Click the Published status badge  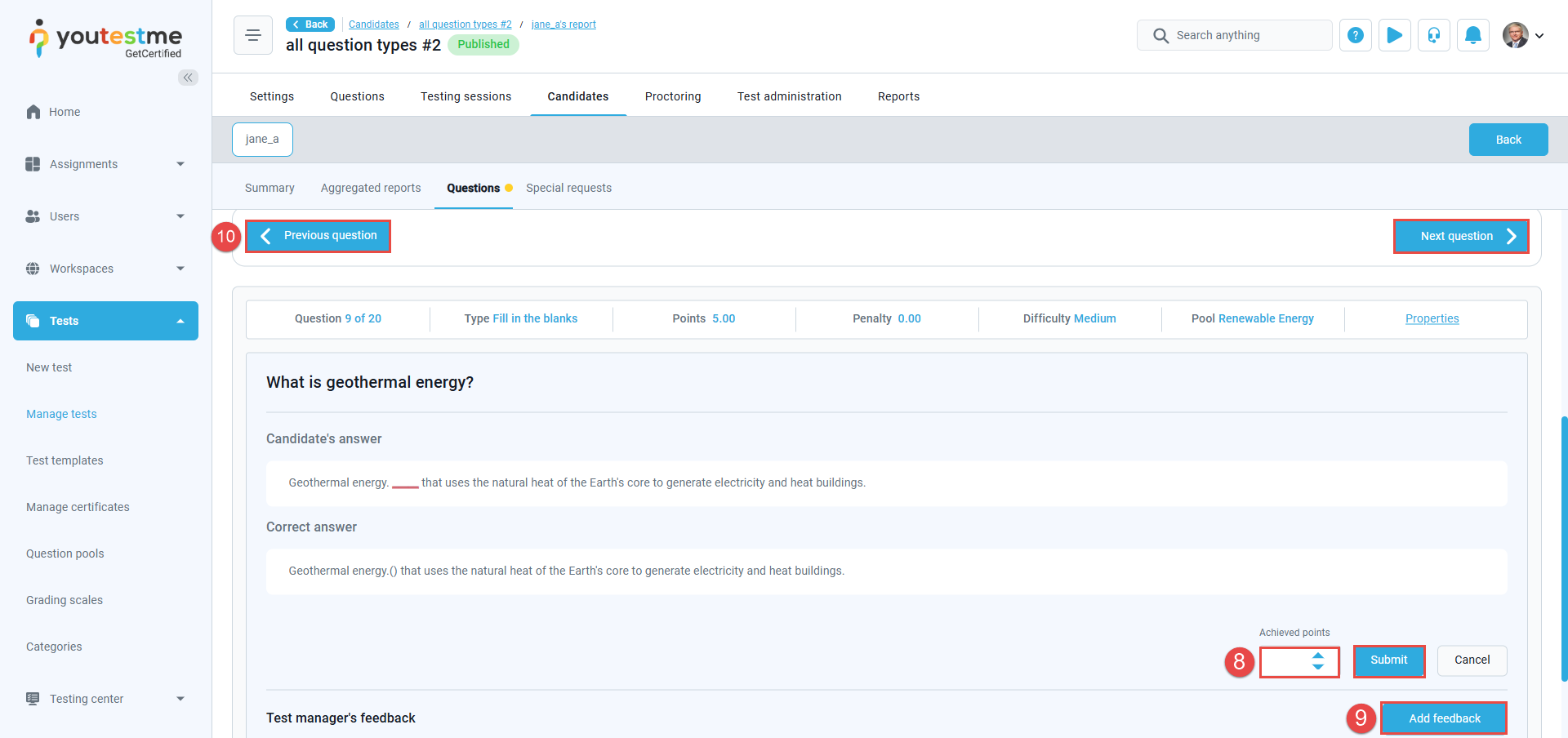483,45
